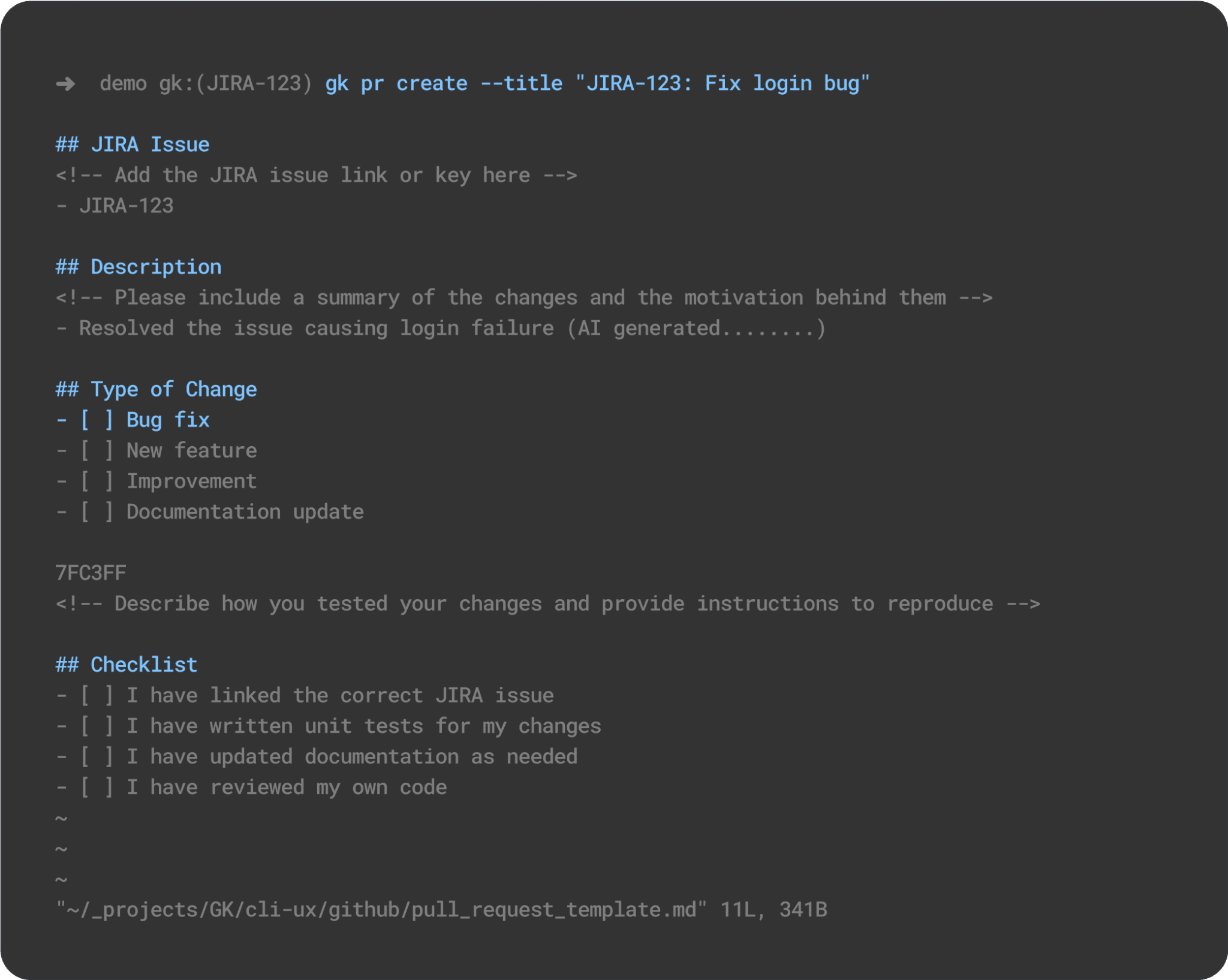1228x980 pixels.
Task: Click the '## Description' heading
Action: (139, 267)
